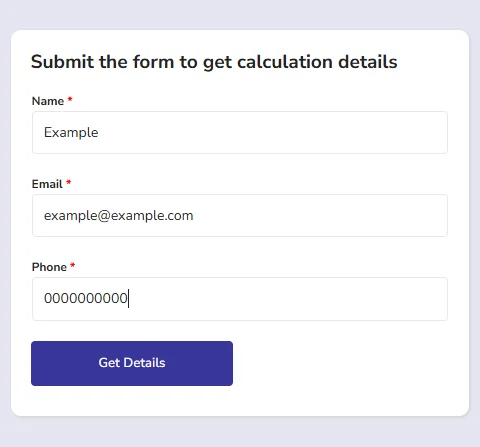Screen dimensions: 480x447
Task: Click the red asterisk beside Name
Action: 70,99
